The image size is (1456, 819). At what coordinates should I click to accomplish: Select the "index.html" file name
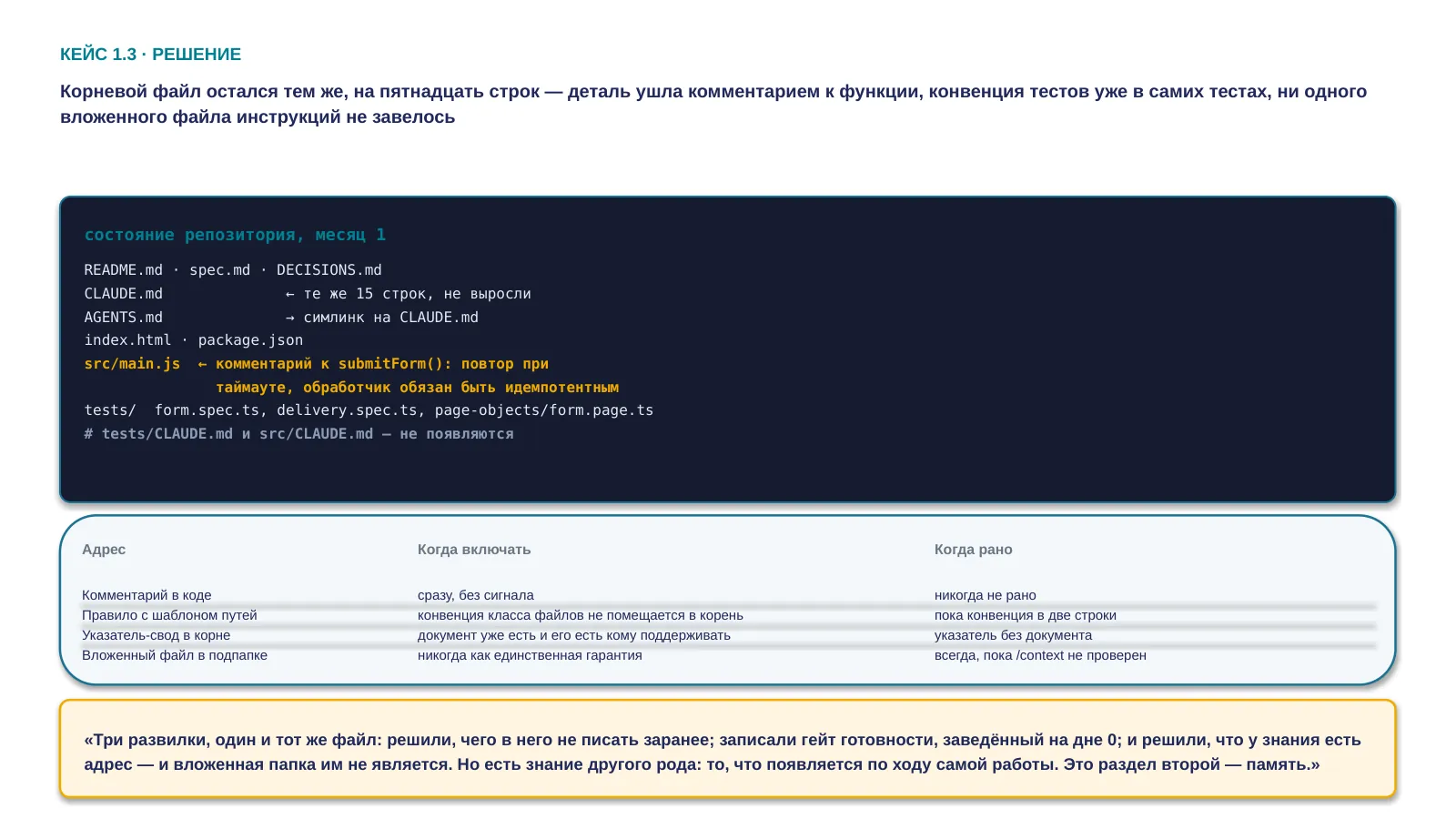pyautogui.click(x=128, y=340)
